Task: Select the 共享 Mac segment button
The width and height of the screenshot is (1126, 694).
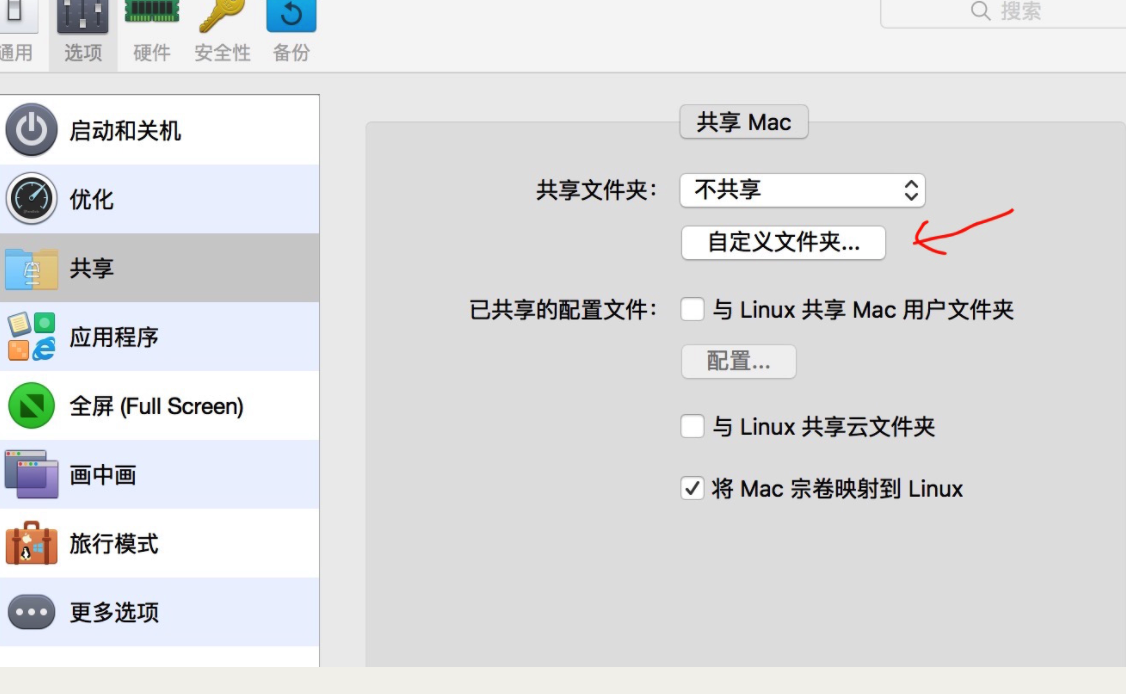Action: point(743,123)
